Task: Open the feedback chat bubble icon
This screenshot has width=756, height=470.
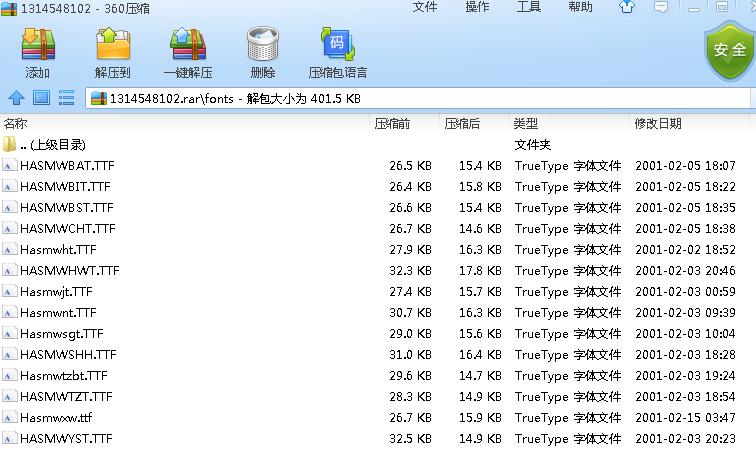Action: (x=661, y=7)
